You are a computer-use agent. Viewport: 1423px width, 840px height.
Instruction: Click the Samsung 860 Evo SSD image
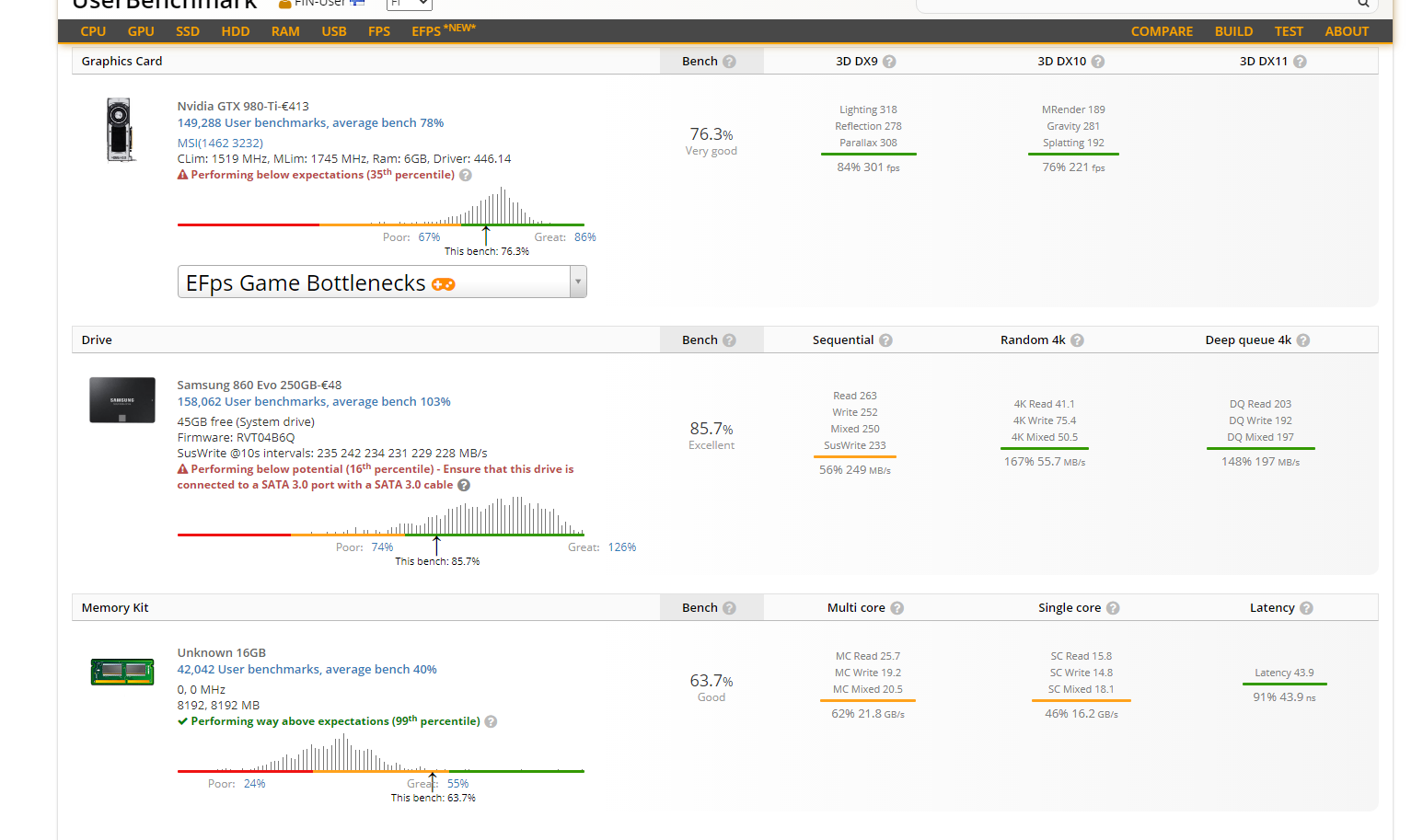(122, 400)
